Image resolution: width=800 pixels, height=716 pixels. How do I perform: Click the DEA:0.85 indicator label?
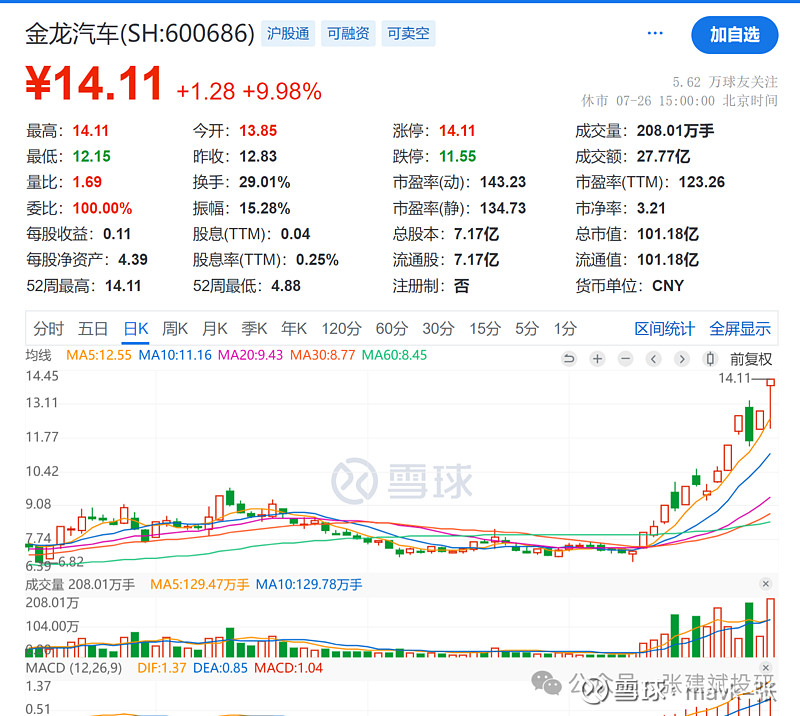tap(220, 668)
